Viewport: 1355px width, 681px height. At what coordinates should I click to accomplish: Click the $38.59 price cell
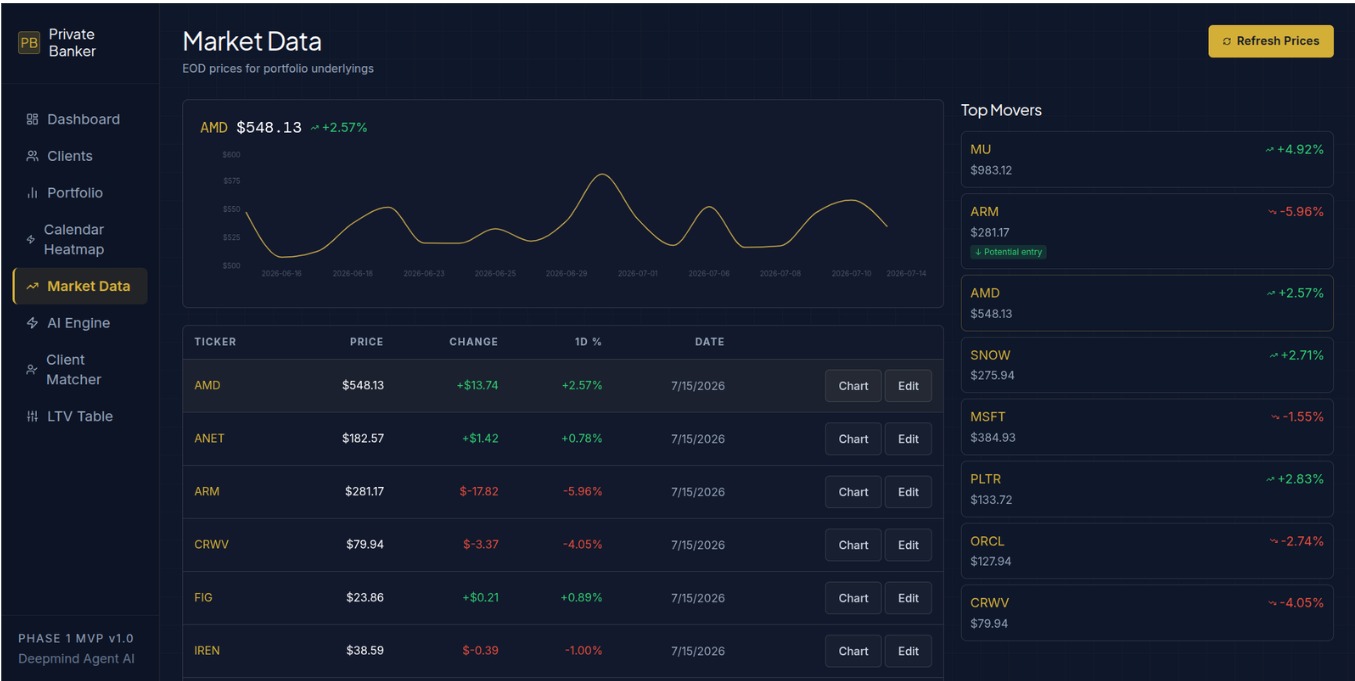365,651
